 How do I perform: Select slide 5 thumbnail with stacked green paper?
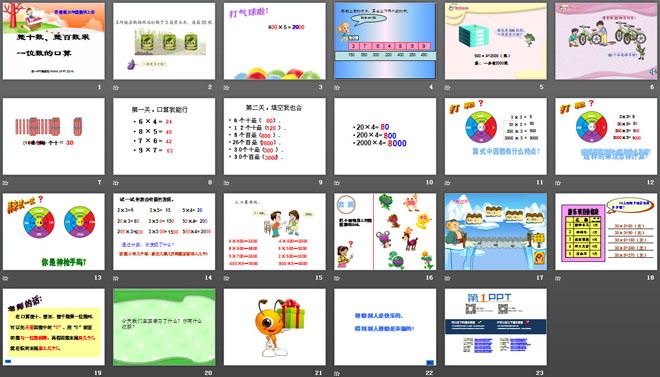pyautogui.click(x=496, y=41)
